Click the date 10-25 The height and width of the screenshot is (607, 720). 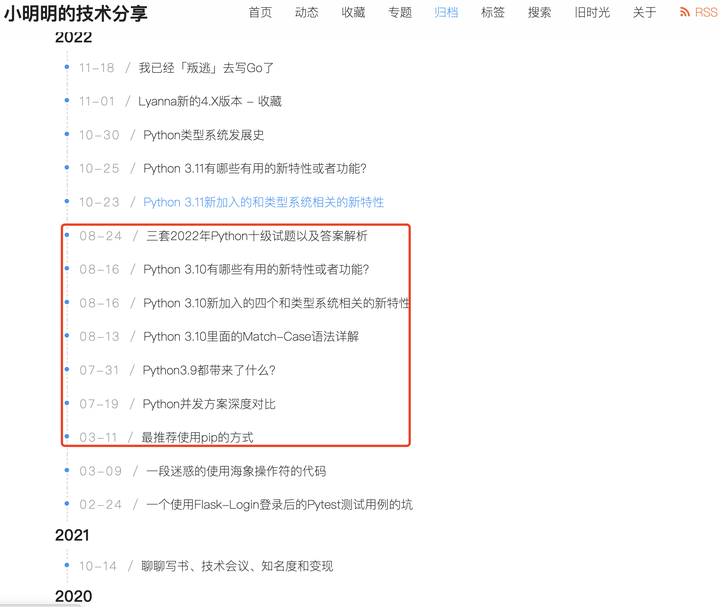tap(99, 169)
